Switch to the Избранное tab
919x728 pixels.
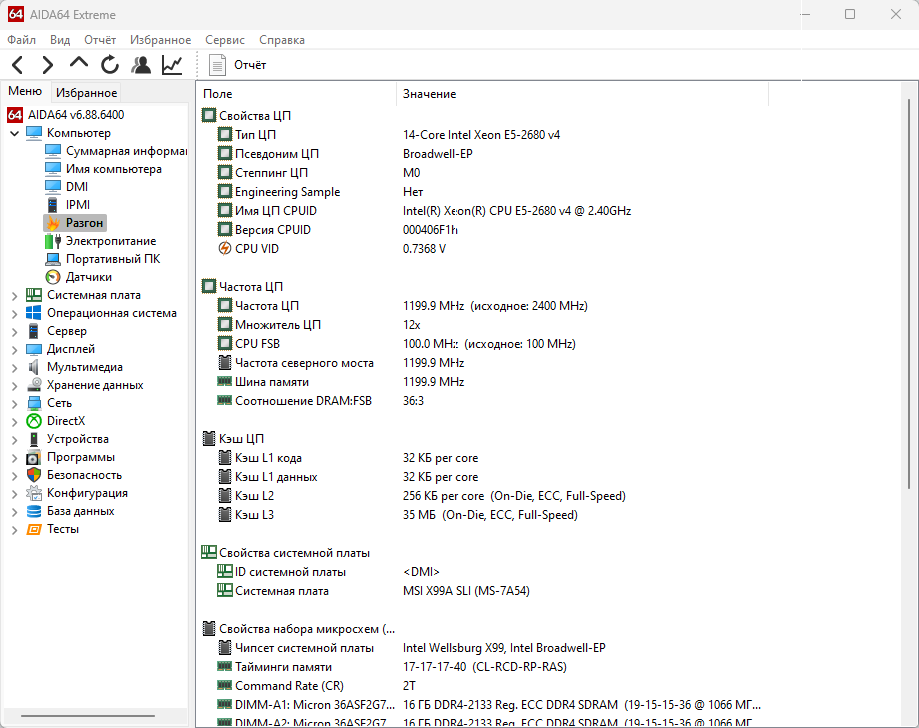tap(86, 92)
